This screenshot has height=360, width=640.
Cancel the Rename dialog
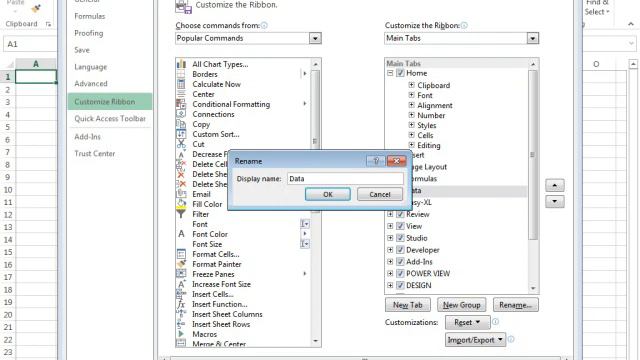pos(380,194)
